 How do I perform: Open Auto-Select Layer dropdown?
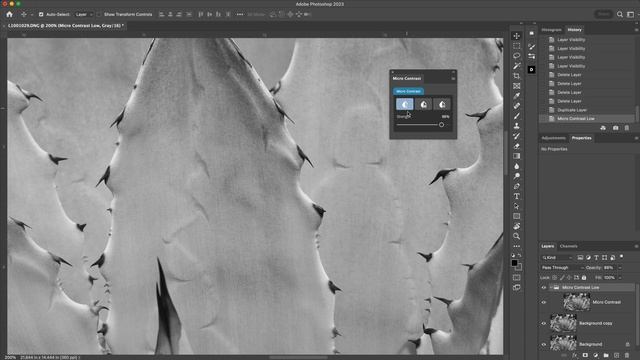tap(84, 14)
